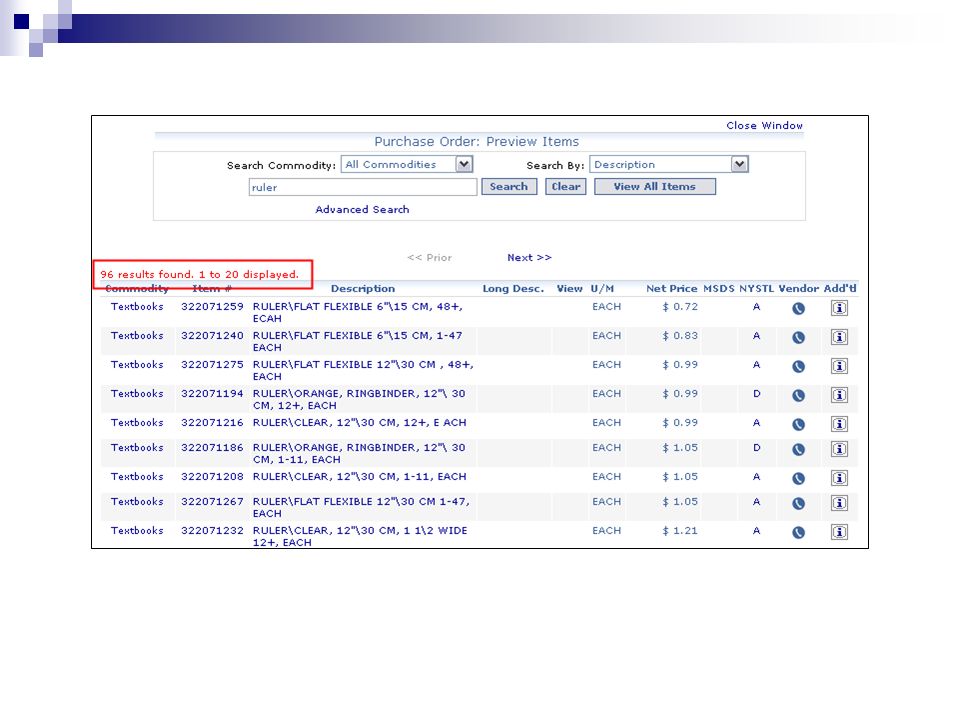Select item number 322071232
Viewport: 960px width, 720px height.
point(212,530)
